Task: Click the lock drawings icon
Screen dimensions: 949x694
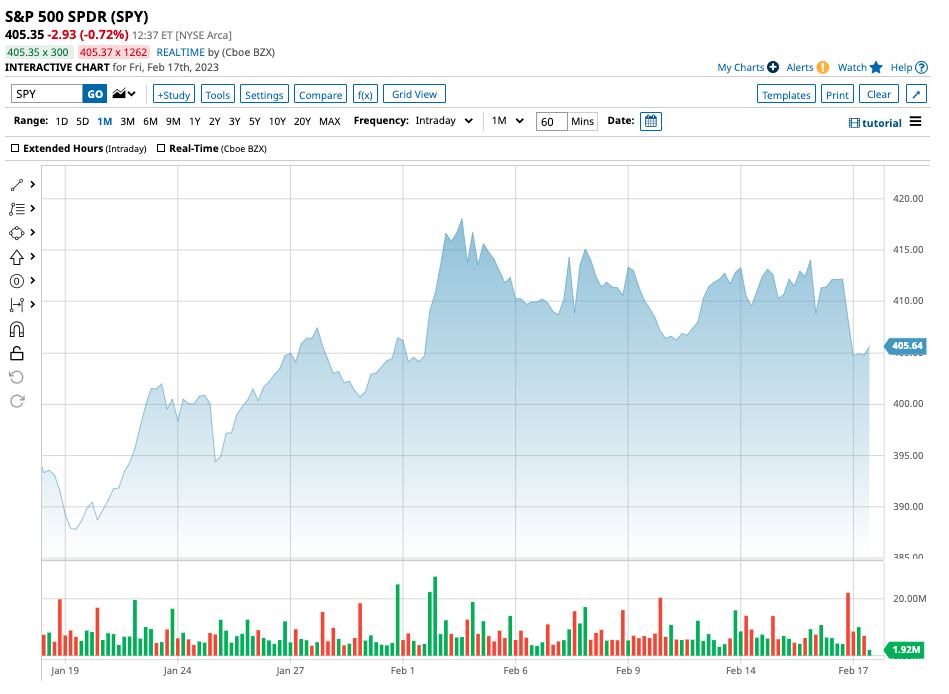Action: click(17, 353)
